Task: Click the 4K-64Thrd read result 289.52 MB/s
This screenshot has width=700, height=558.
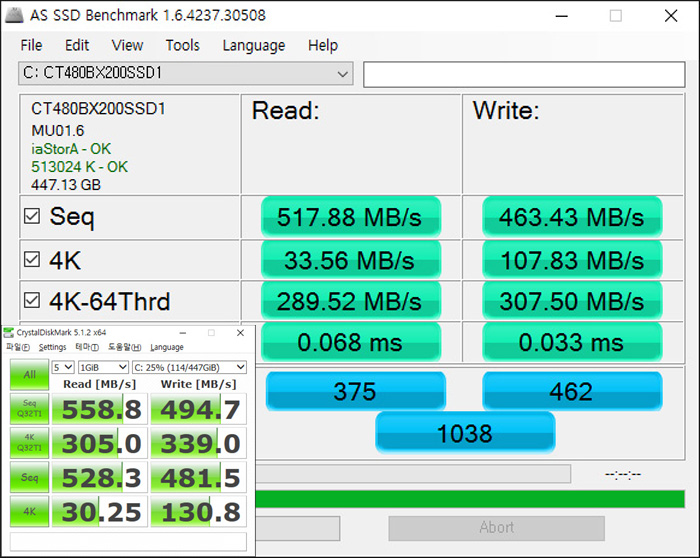Action: click(351, 301)
